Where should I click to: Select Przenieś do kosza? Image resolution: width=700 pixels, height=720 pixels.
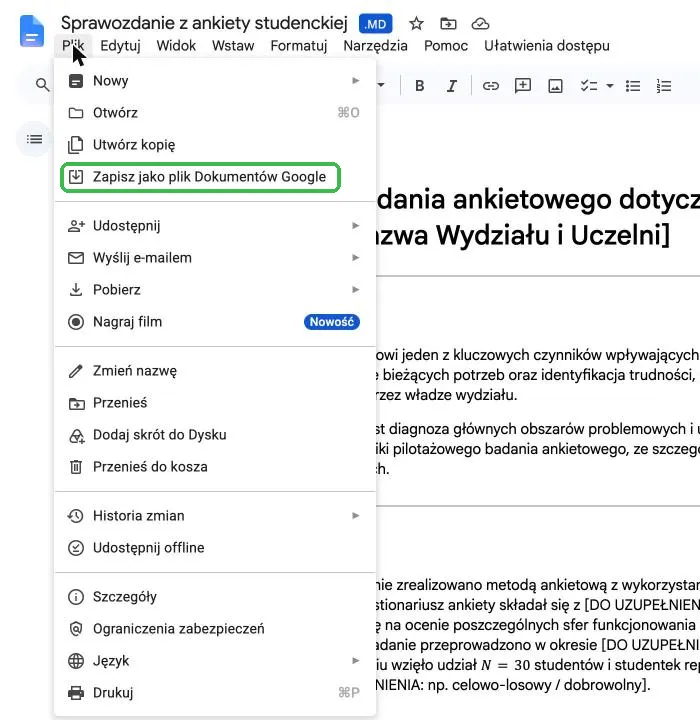[215, 467]
